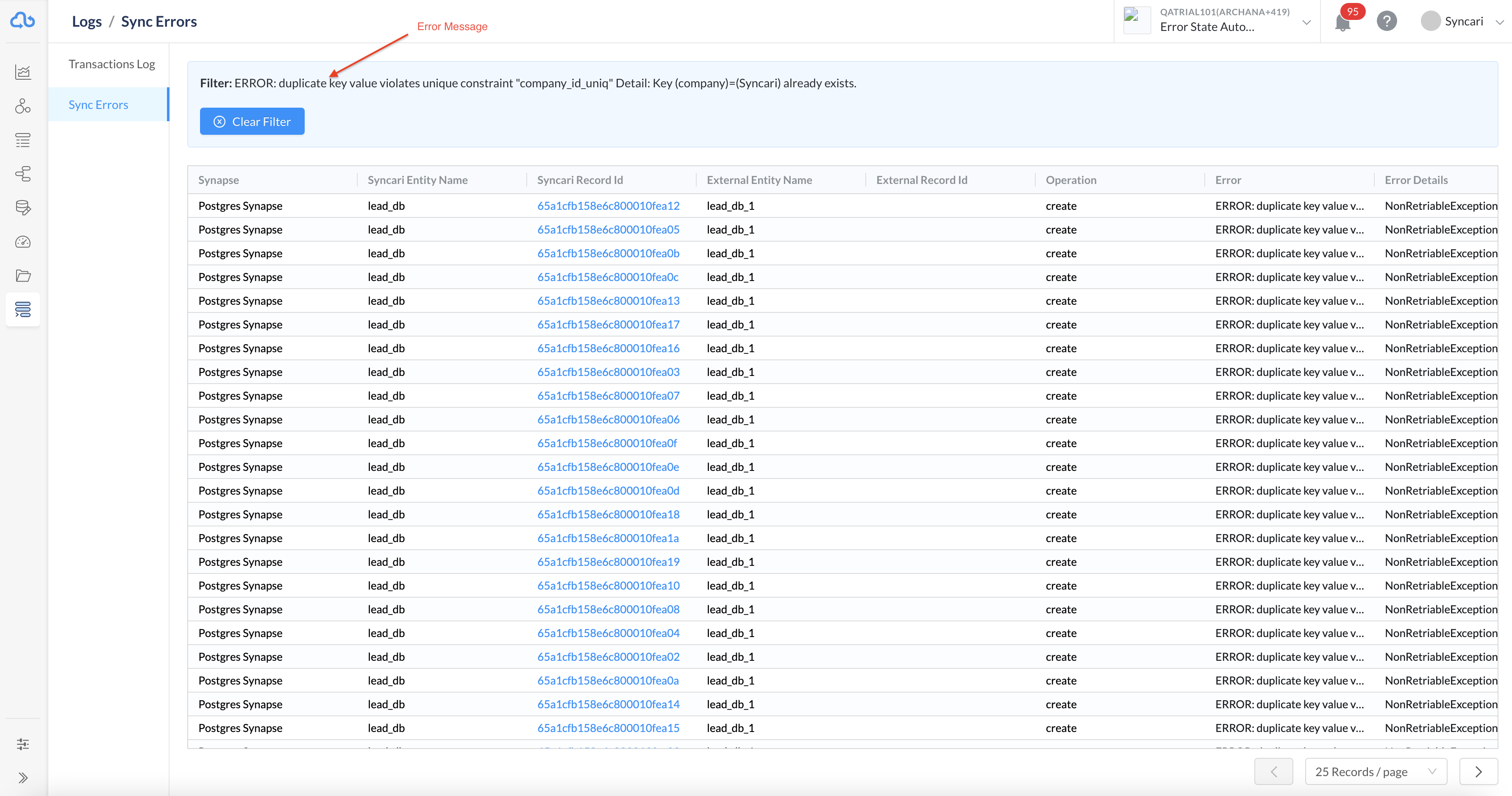
Task: Open the pipeline flow sidebar icon
Action: tap(23, 174)
